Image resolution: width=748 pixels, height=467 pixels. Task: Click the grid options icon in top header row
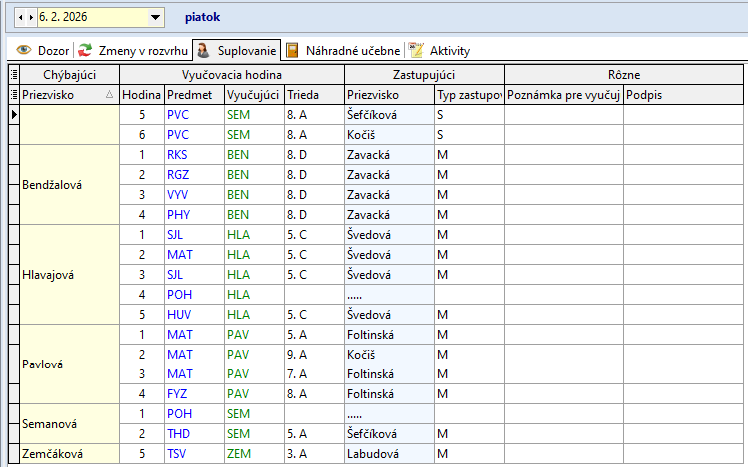(13, 75)
